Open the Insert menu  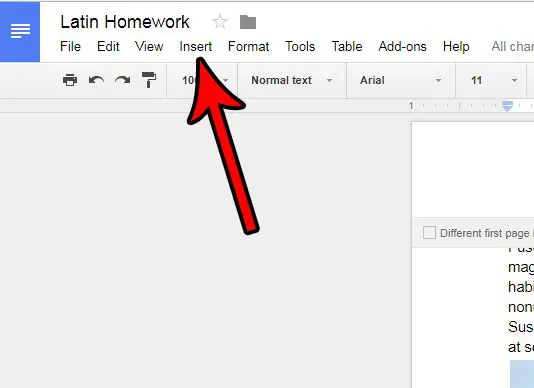195,46
